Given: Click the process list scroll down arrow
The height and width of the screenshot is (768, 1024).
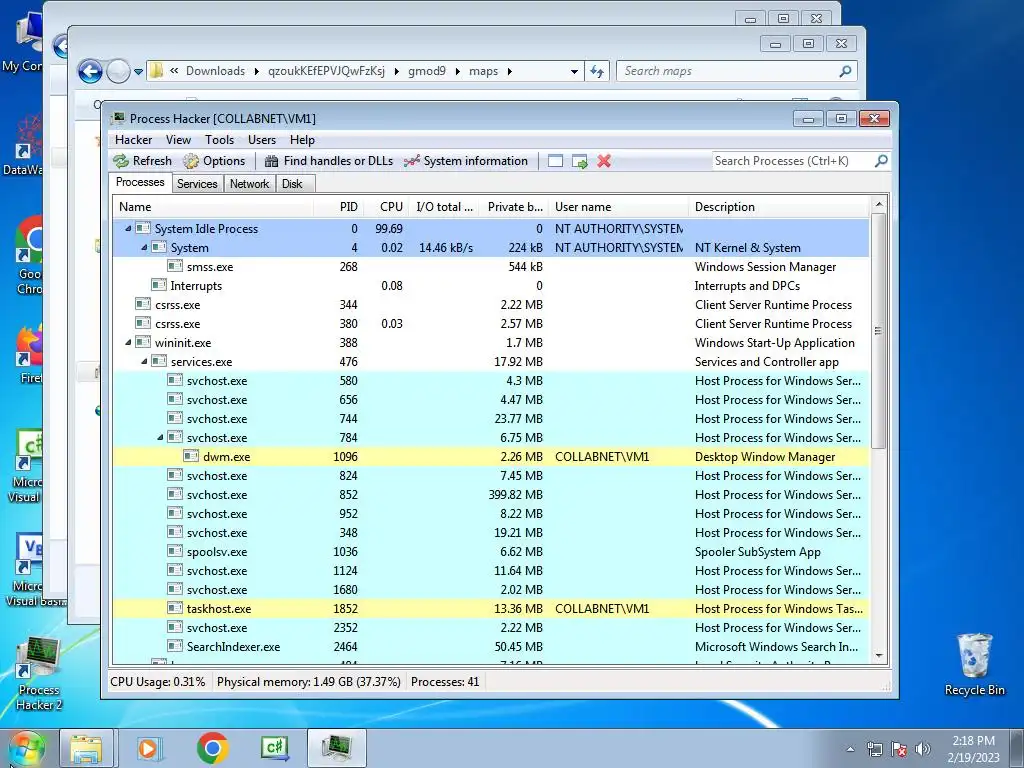Looking at the screenshot, I should click(x=879, y=656).
